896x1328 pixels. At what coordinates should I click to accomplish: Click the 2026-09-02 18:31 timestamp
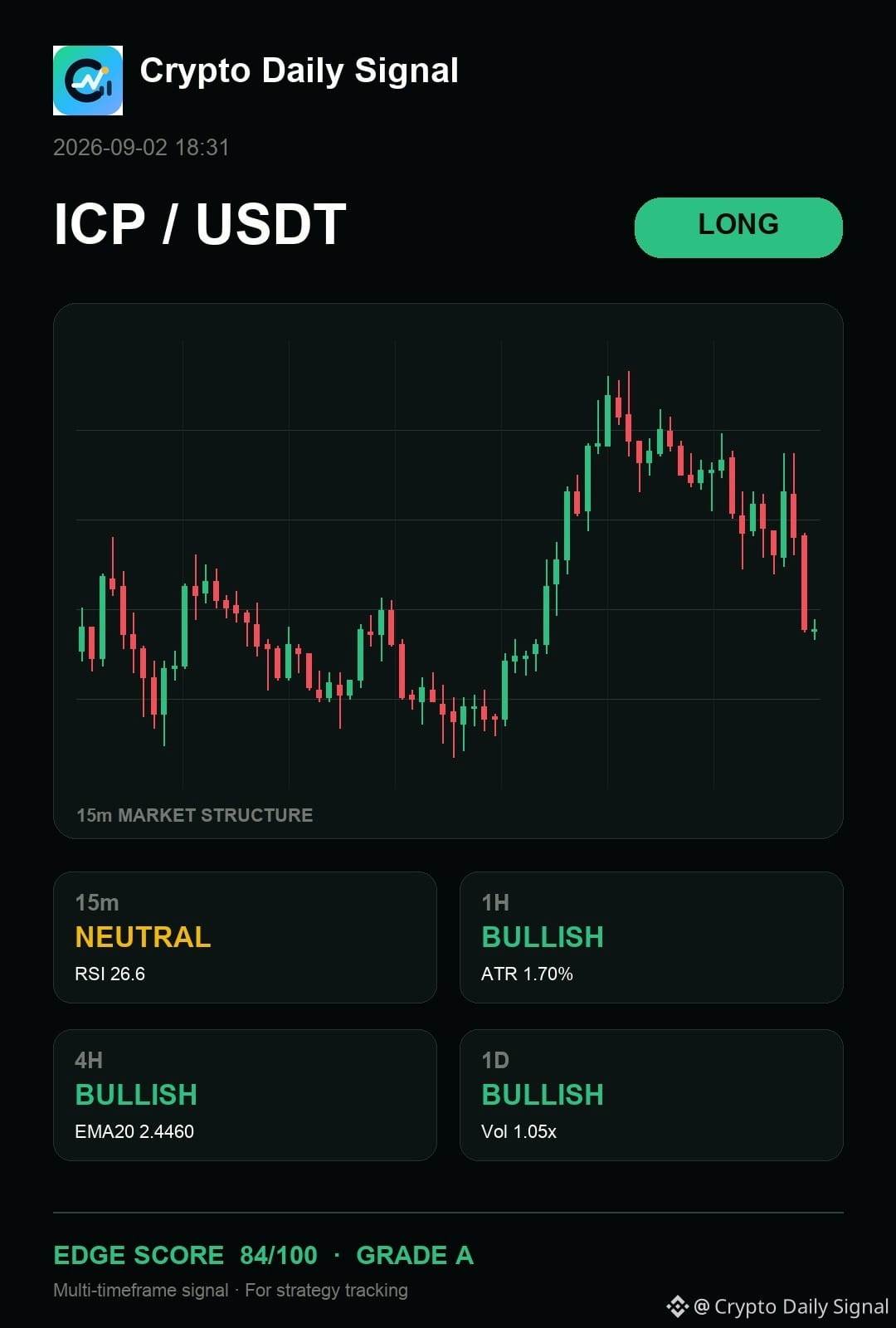click(x=141, y=148)
